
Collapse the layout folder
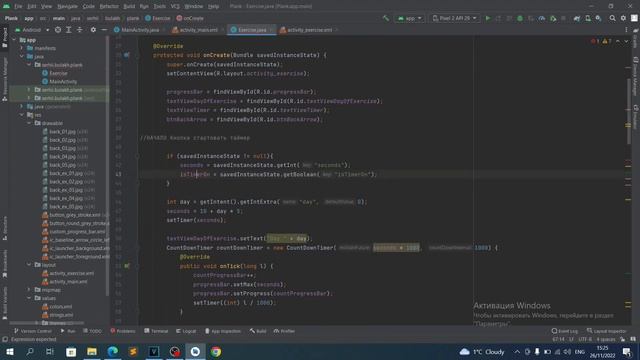pos(29,265)
